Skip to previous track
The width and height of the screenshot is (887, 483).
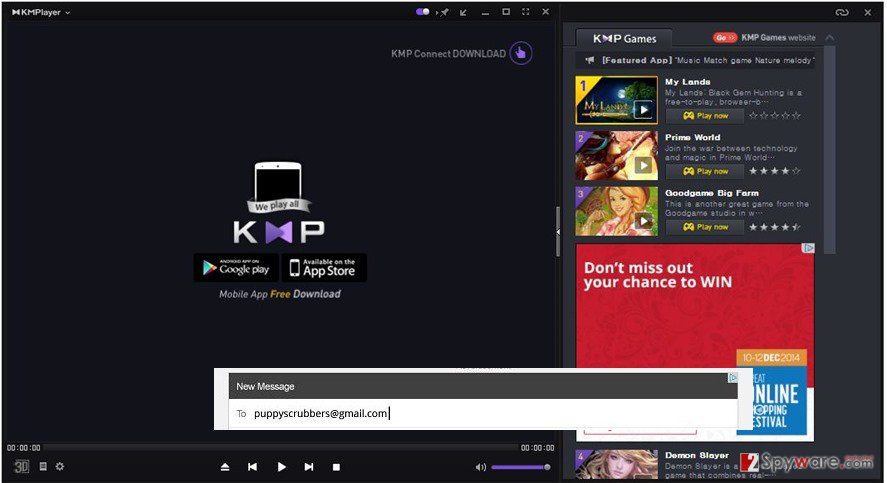pyautogui.click(x=252, y=467)
